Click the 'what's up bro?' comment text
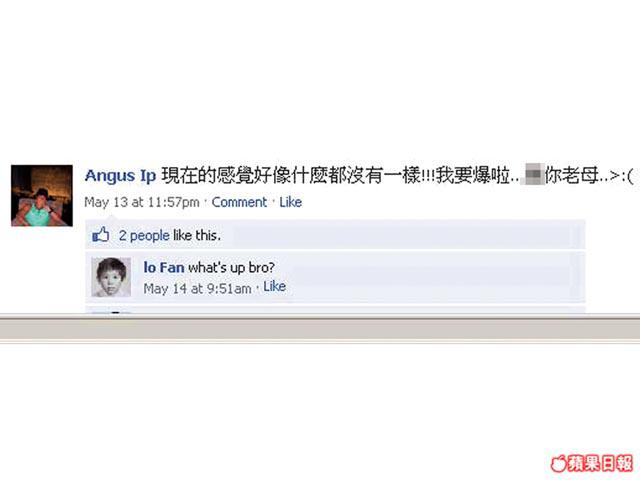Image resolution: width=640 pixels, height=480 pixels. click(x=231, y=268)
